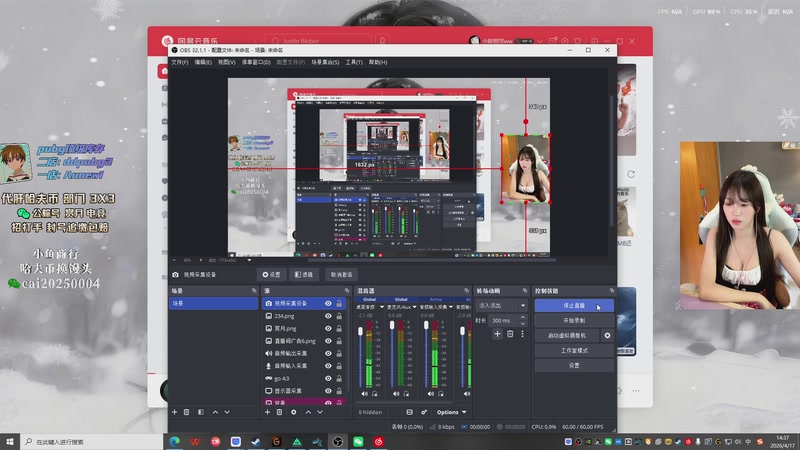Mute the first mixer channel speaker icon
Screen dimensions: 800x450
click(364, 394)
